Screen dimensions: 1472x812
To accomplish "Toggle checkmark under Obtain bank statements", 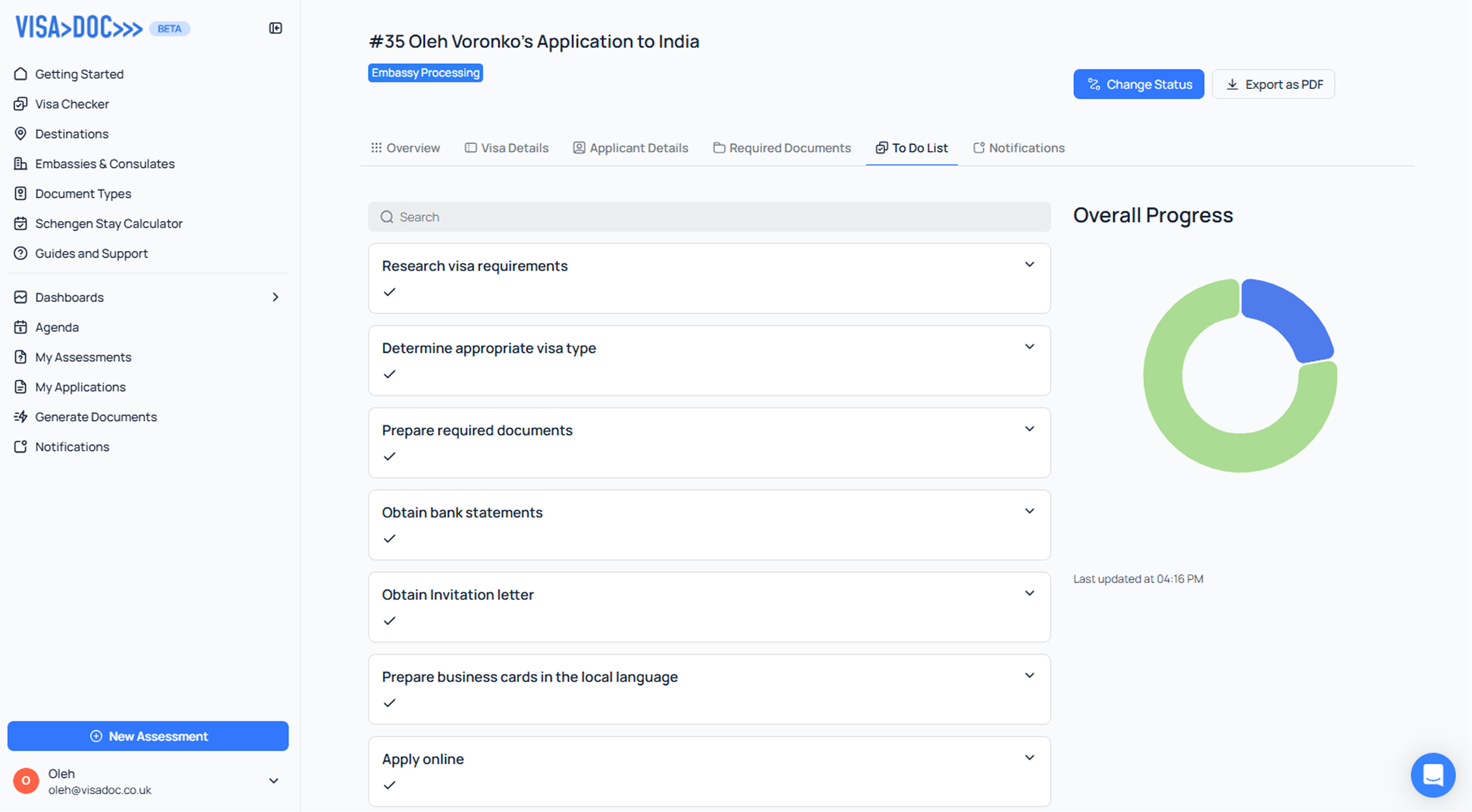I will point(390,539).
